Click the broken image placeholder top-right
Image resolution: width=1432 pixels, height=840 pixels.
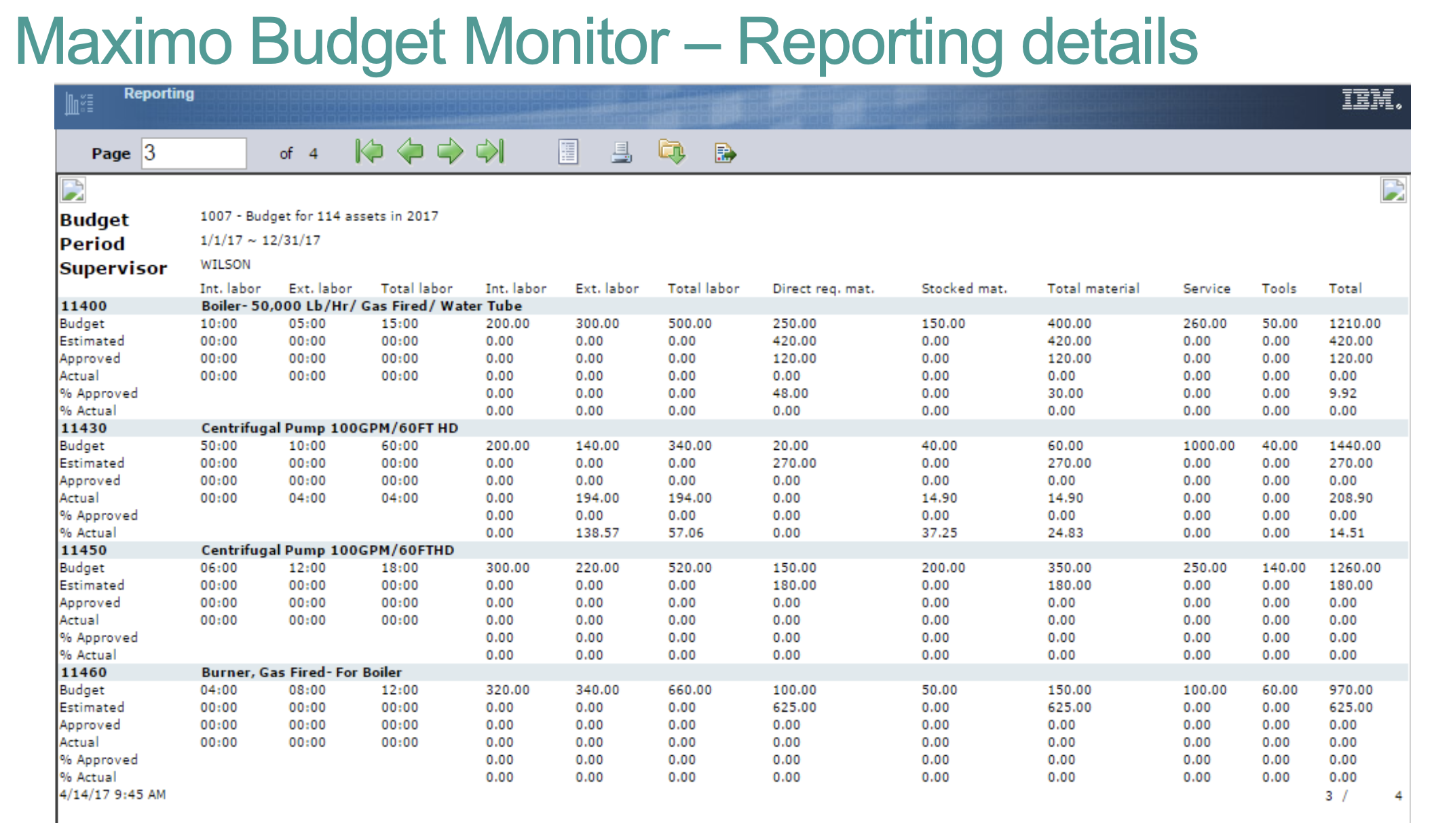coord(1394,191)
